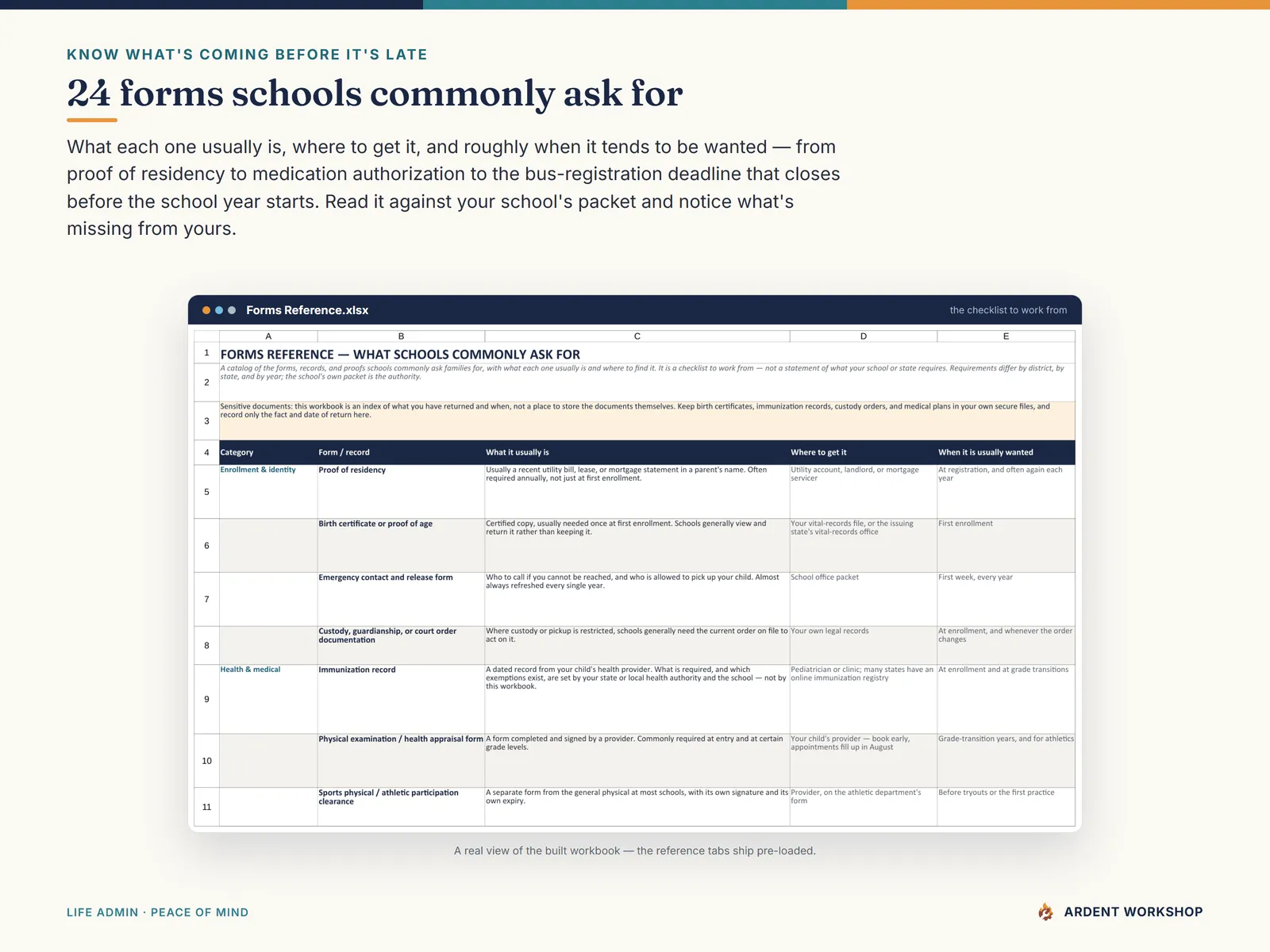This screenshot has height=952, width=1270.
Task: Click 'Custody, guardianship, or court order documentation' cell
Action: point(401,645)
